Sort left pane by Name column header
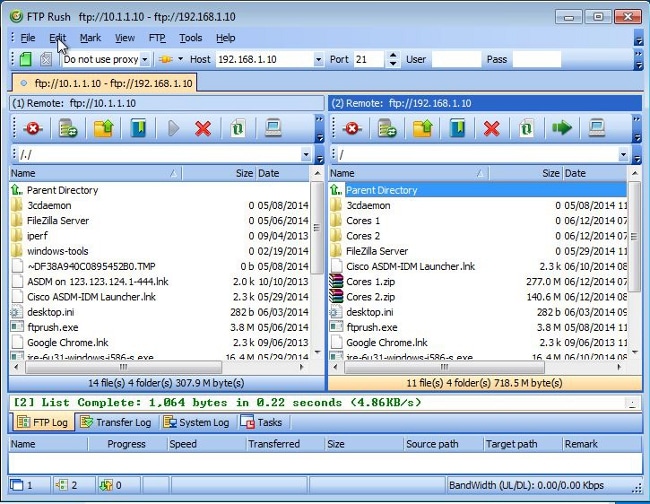Image resolution: width=650 pixels, height=504 pixels. (x=95, y=173)
